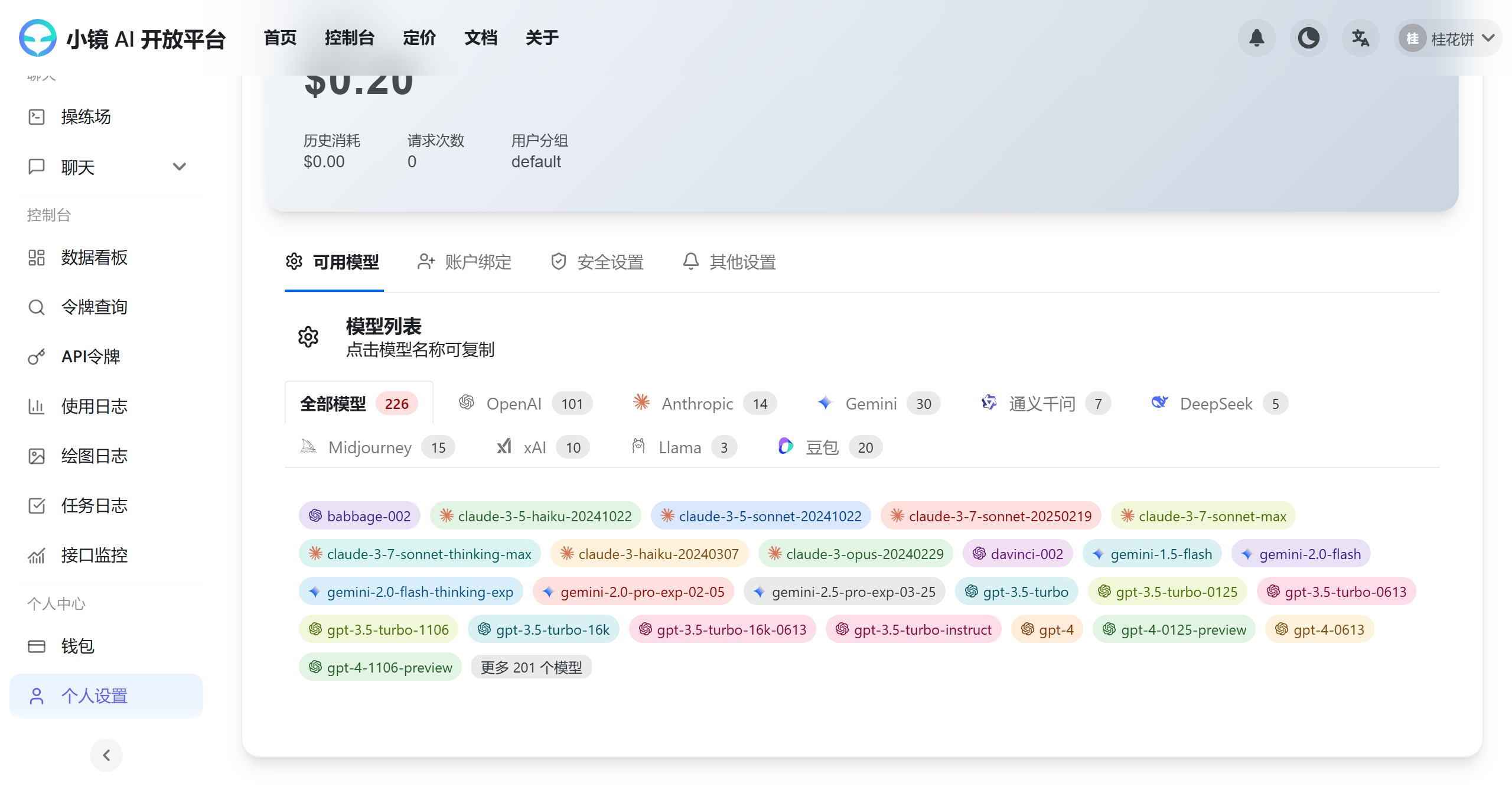Viewport: 1512px width, 786px height.
Task: Copy gemini-2.0-pro-exp-02-05 model tag
Action: tap(633, 592)
